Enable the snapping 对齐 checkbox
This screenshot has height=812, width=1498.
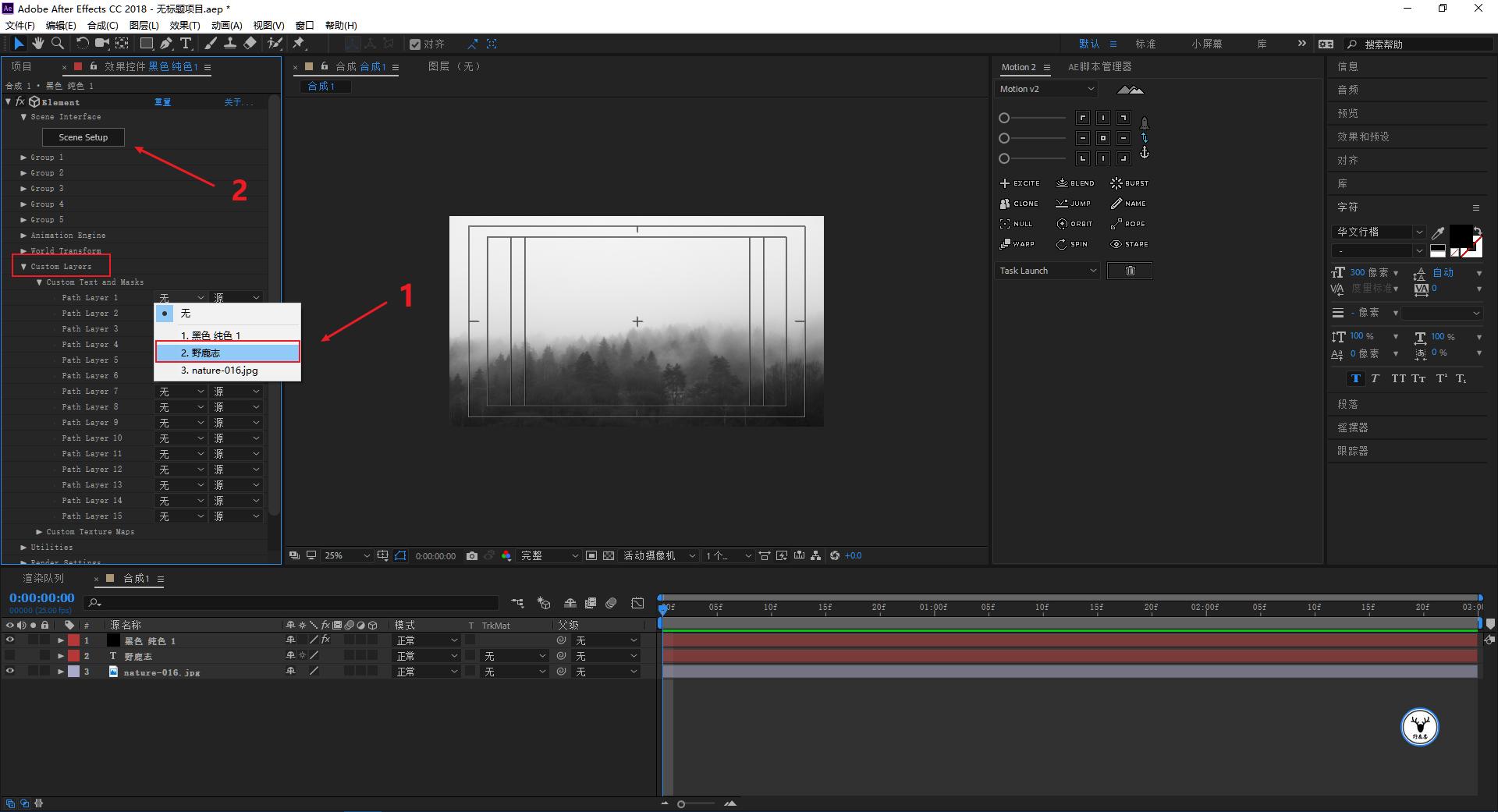415,44
